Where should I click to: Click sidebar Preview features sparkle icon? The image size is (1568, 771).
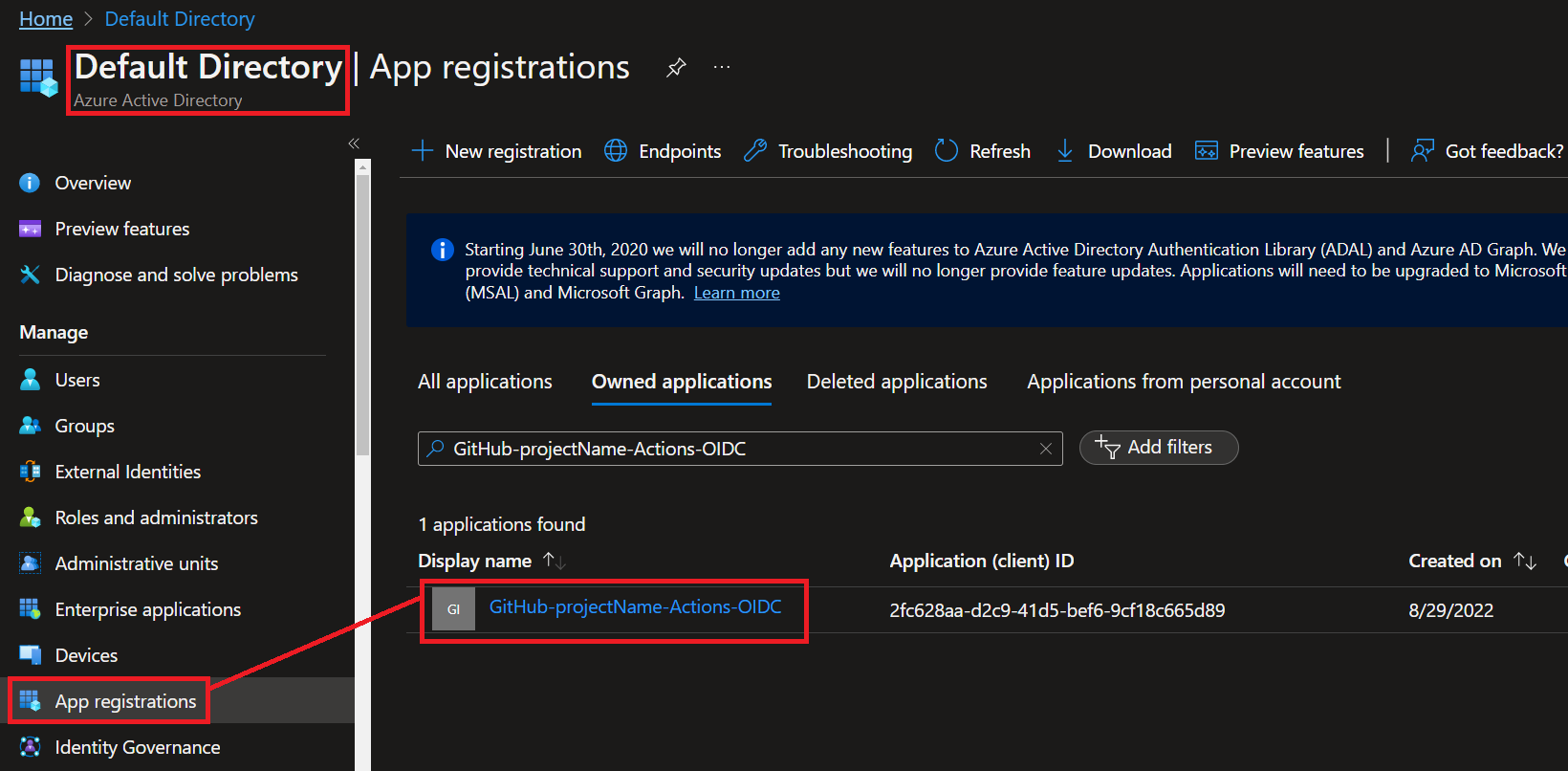(30, 229)
